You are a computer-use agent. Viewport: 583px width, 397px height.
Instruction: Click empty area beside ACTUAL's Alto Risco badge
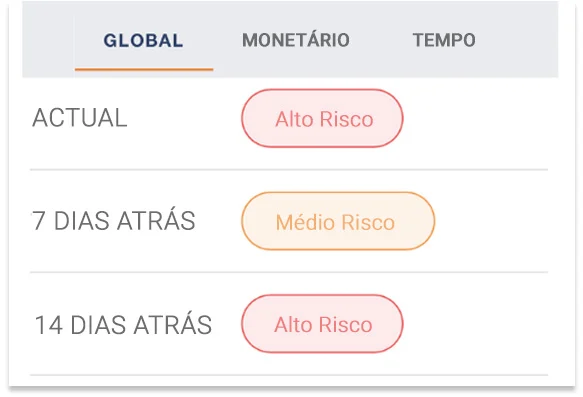click(x=476, y=118)
